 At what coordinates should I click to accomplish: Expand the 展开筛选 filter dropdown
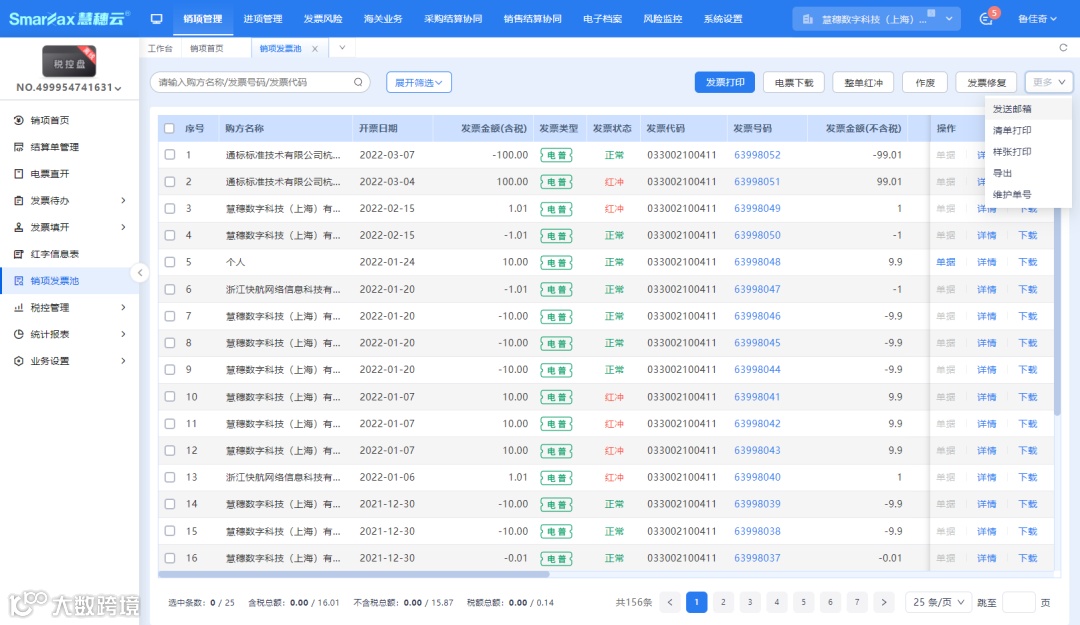tap(419, 82)
